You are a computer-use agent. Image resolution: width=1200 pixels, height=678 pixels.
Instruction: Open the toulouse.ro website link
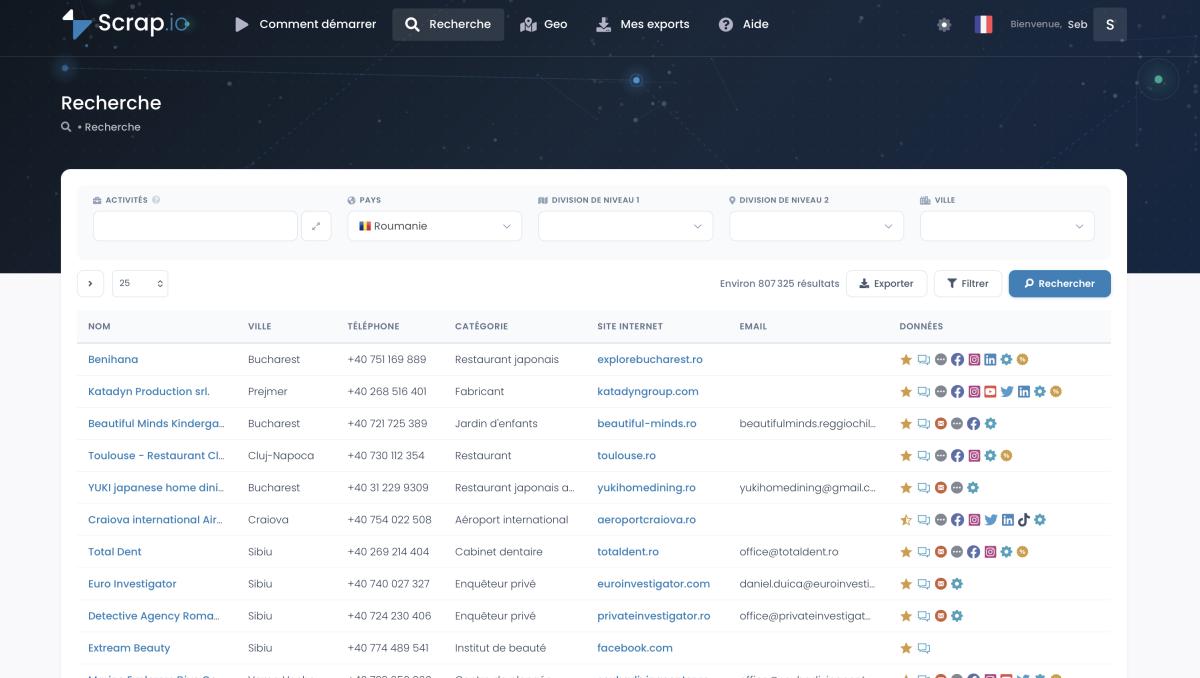click(x=626, y=456)
